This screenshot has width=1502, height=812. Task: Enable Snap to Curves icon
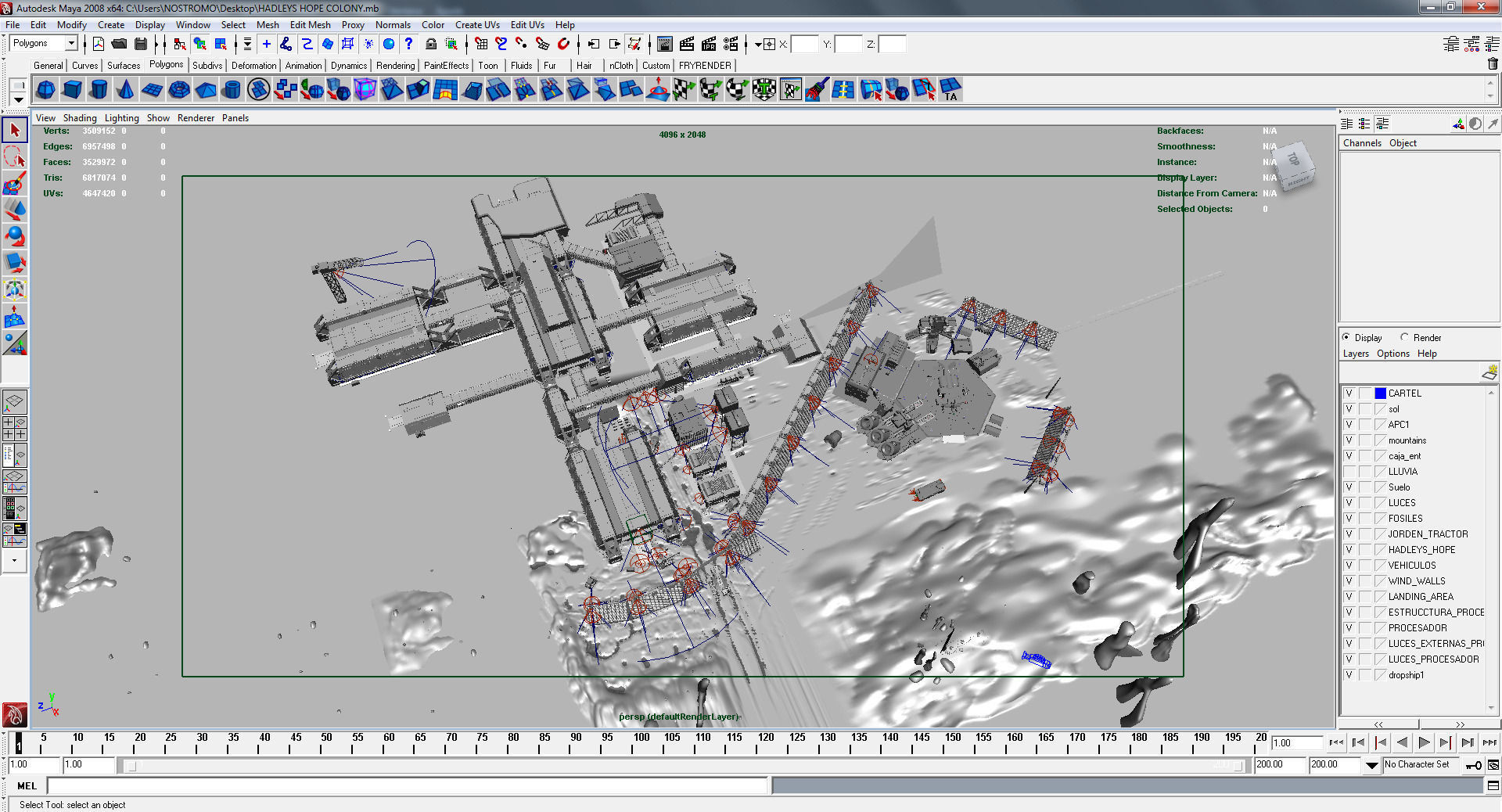click(501, 44)
